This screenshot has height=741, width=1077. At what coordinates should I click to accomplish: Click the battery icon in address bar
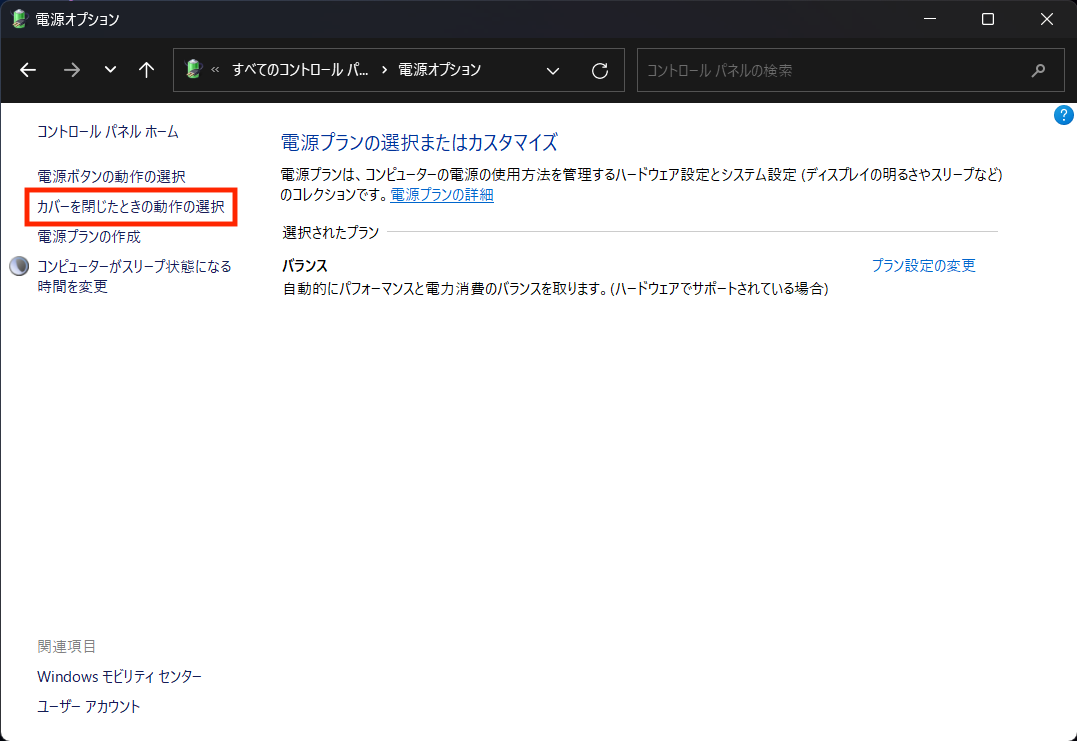coord(194,70)
